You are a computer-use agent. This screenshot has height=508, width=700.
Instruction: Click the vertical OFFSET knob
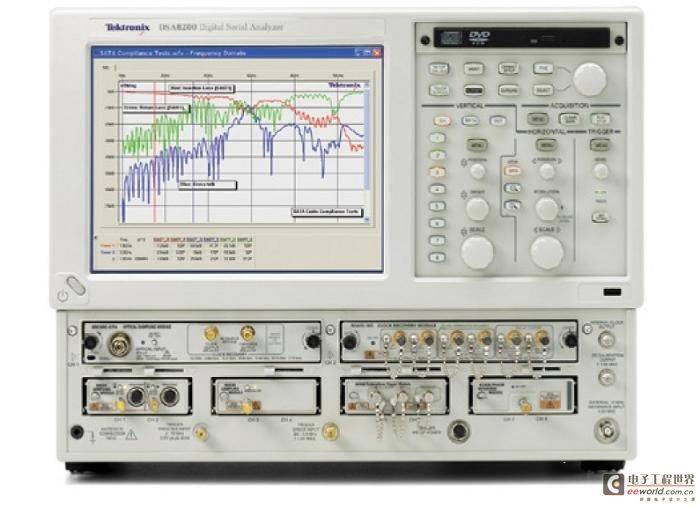[x=477, y=208]
